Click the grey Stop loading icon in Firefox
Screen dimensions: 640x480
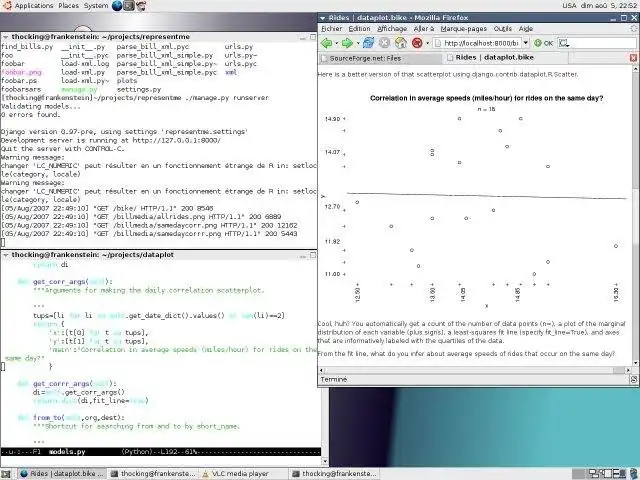[x=384, y=43]
